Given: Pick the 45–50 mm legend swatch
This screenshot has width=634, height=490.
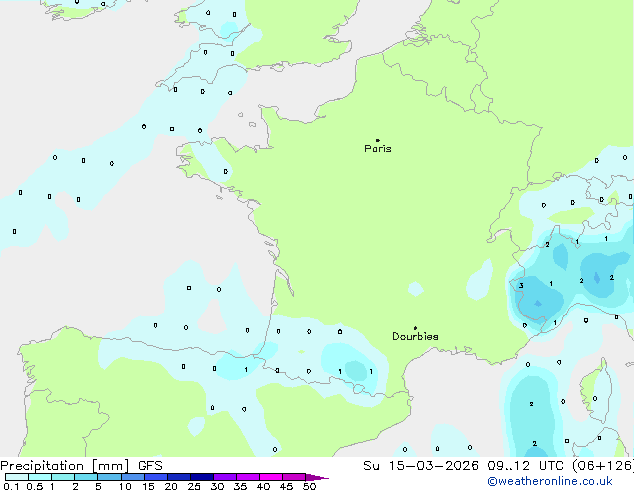Looking at the screenshot, I should pos(294,477).
